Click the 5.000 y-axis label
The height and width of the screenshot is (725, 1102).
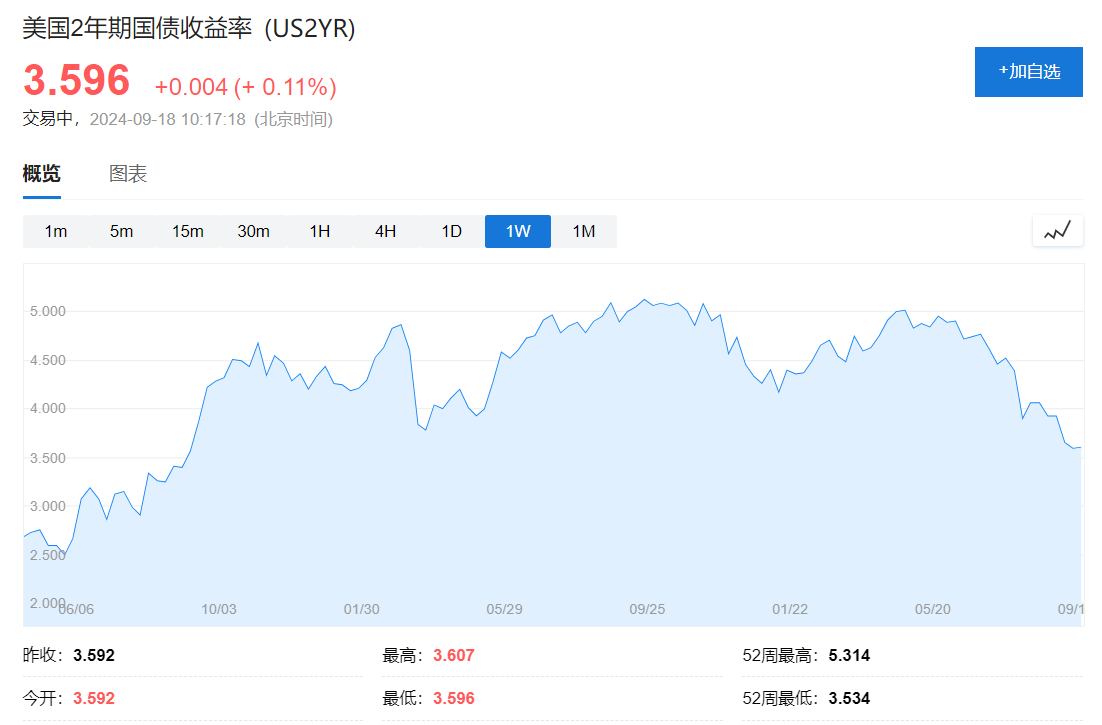tap(48, 311)
